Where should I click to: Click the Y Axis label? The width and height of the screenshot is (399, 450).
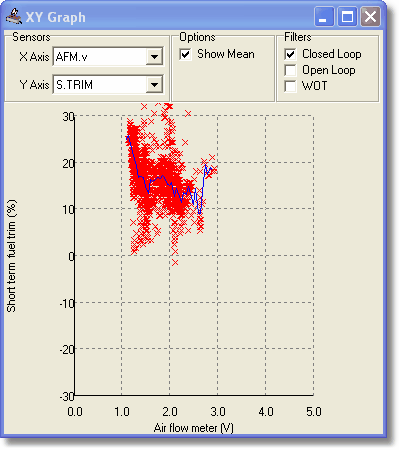click(34, 85)
